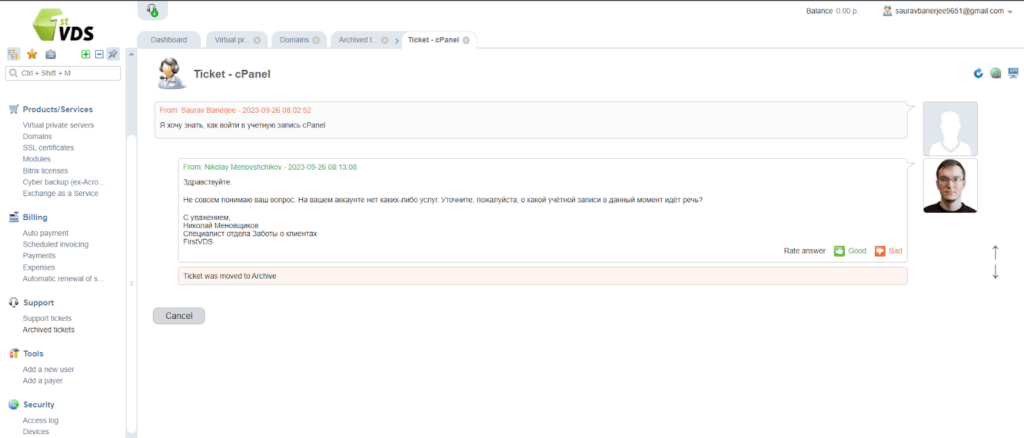This screenshot has height=438, width=1024.
Task: Open the briefcase menu icon
Action: (x=50, y=54)
